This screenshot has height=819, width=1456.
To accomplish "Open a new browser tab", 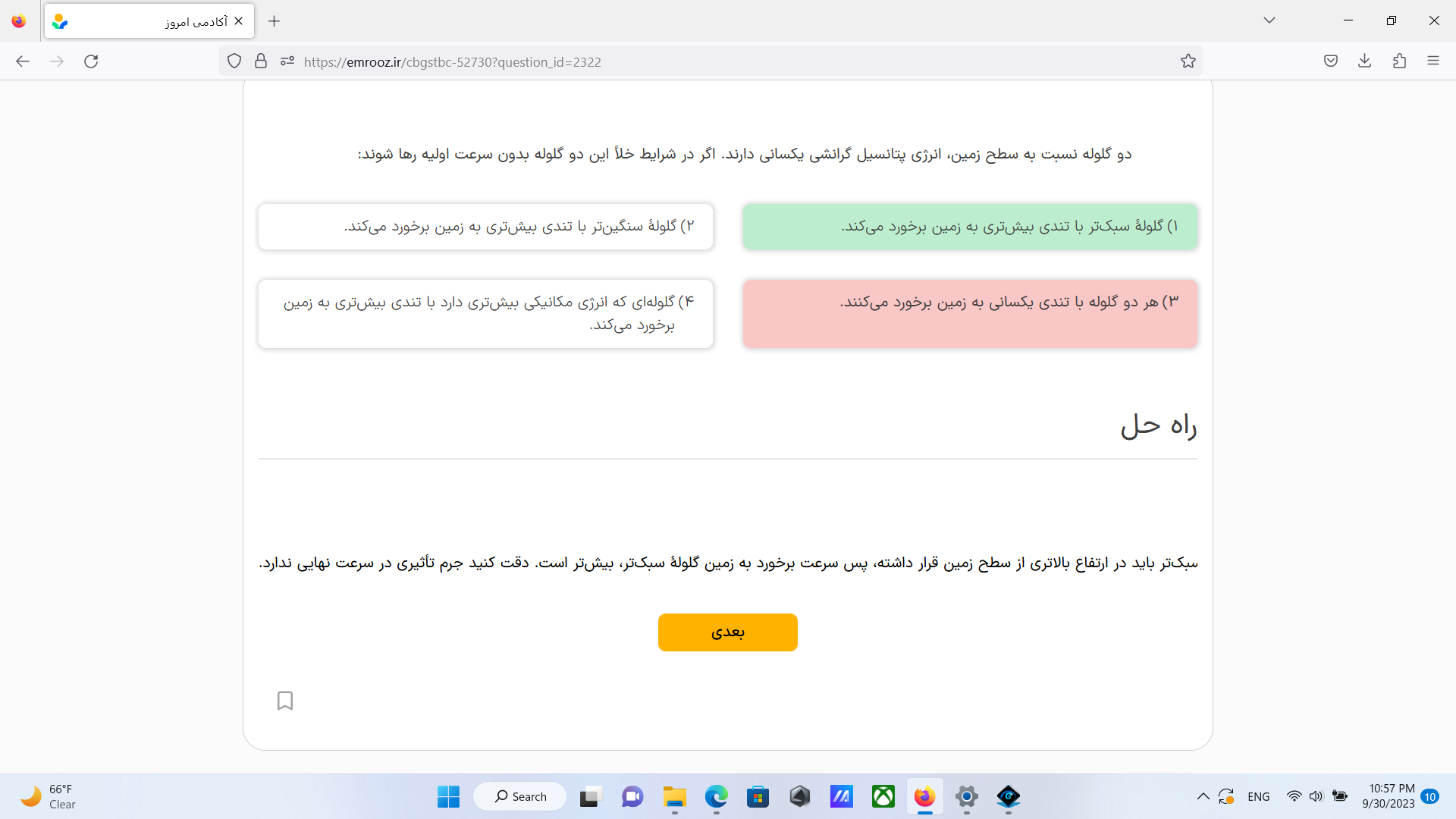I will pos(275,21).
